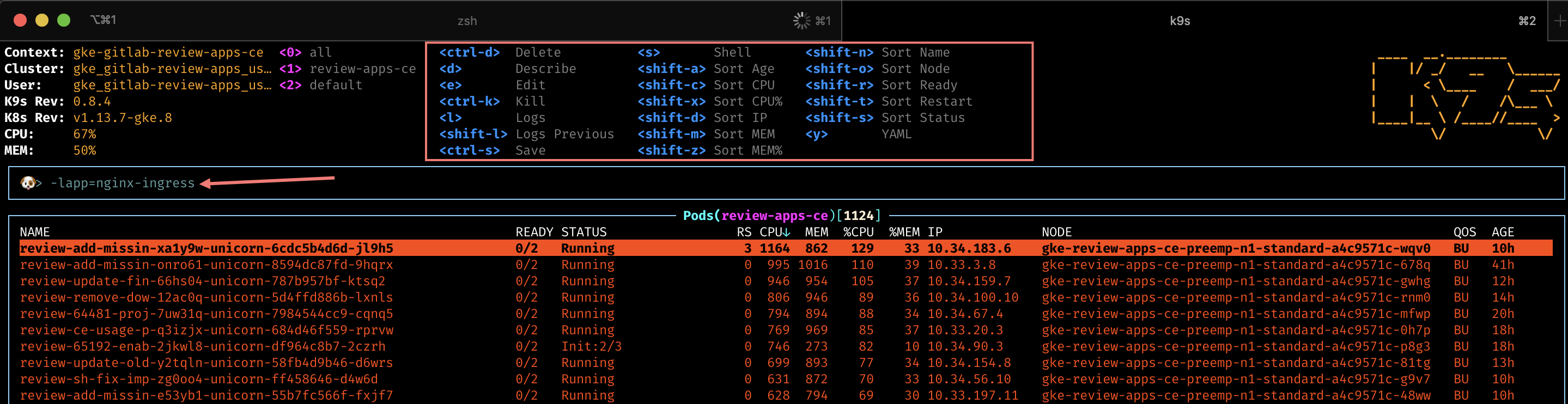Select the pod with Init:2/3 status

pyautogui.click(x=202, y=346)
